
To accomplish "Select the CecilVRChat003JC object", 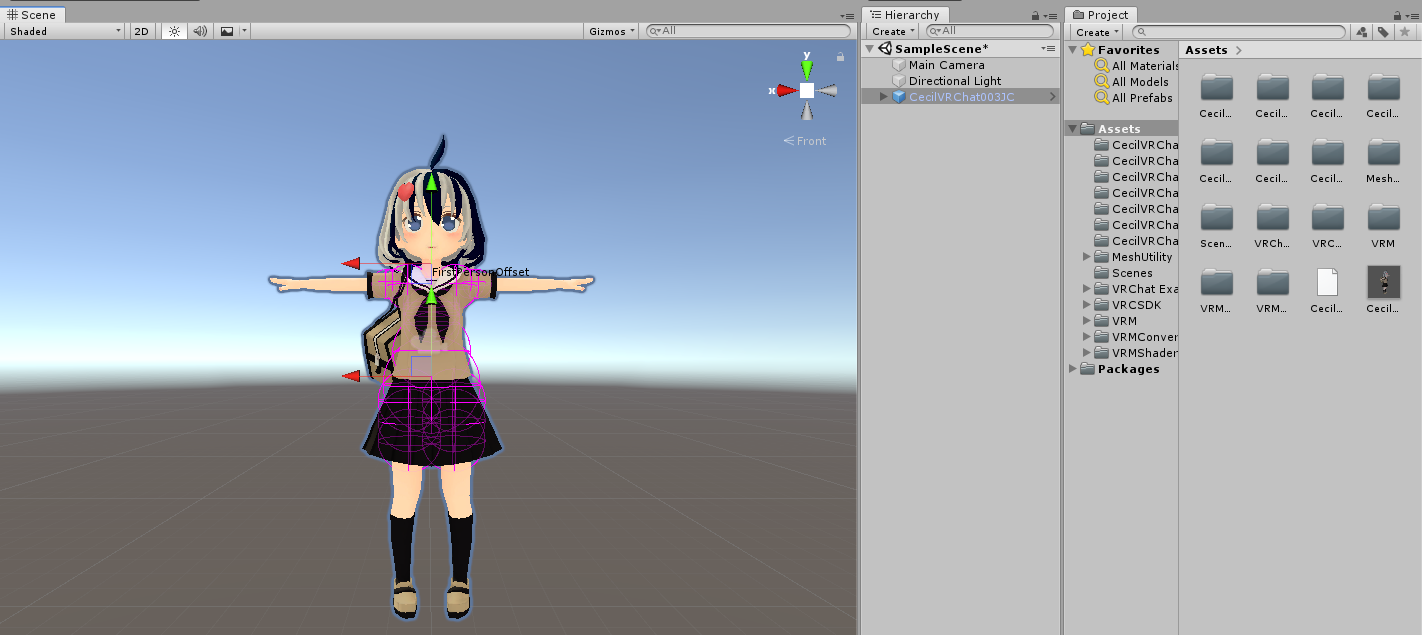I will [960, 97].
